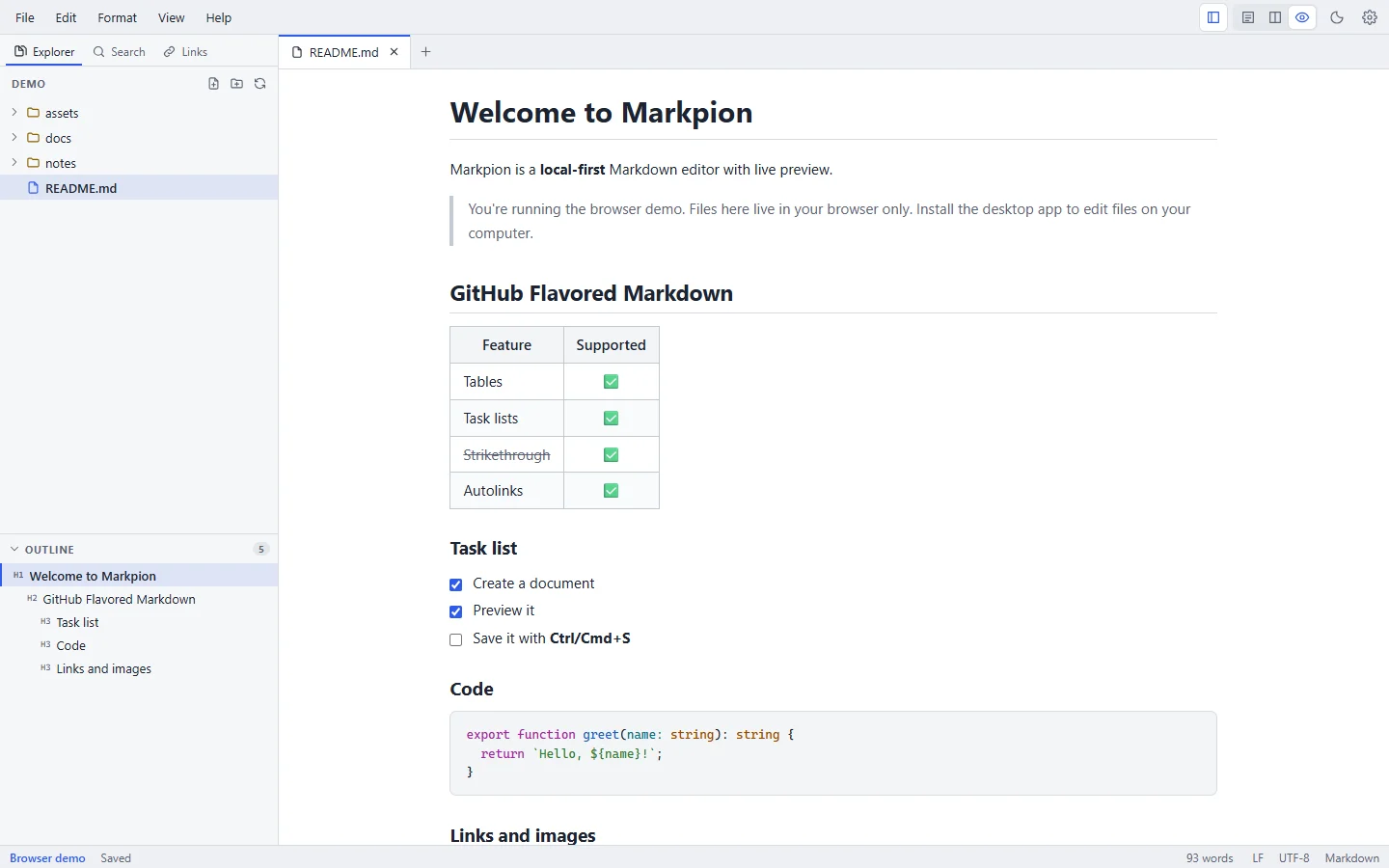Screen dimensions: 1389x868
Task: Tick the 'Save it with Ctrl/Cmd+S' checkbox
Action: (x=456, y=639)
